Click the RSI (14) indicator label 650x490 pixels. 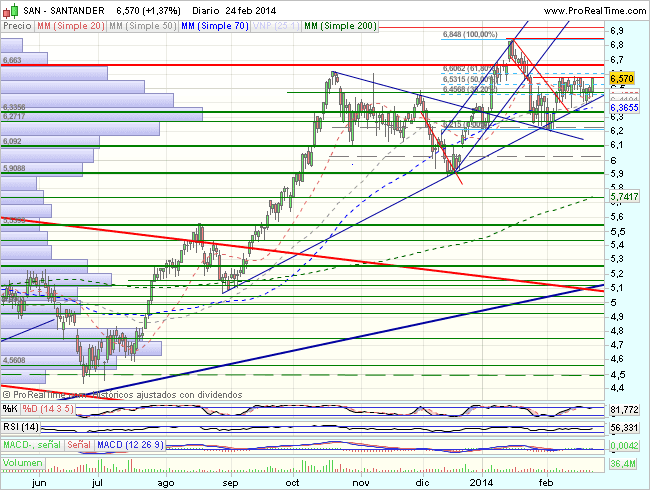click(x=21, y=427)
